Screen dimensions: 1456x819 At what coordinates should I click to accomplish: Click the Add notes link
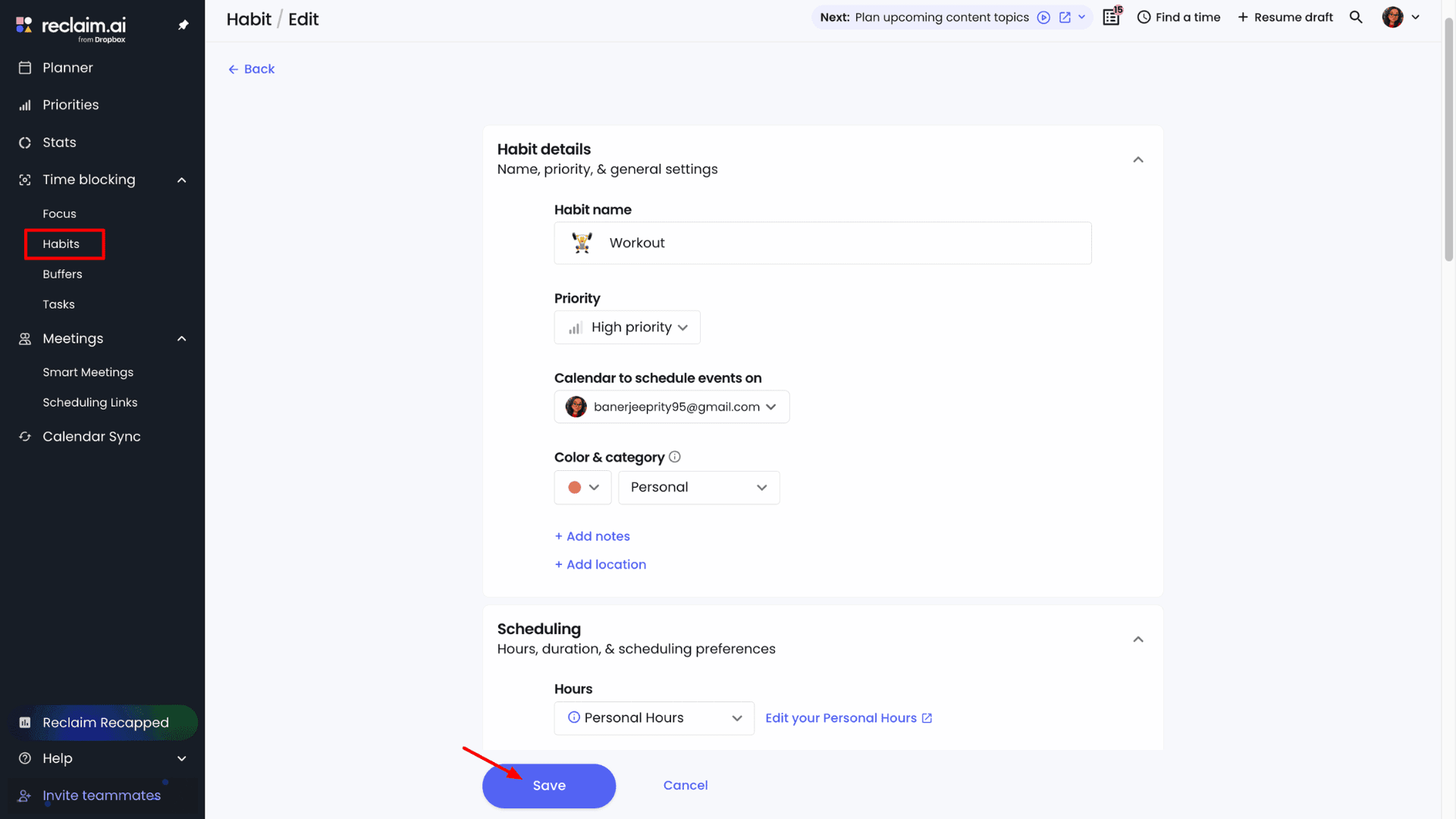coord(592,536)
